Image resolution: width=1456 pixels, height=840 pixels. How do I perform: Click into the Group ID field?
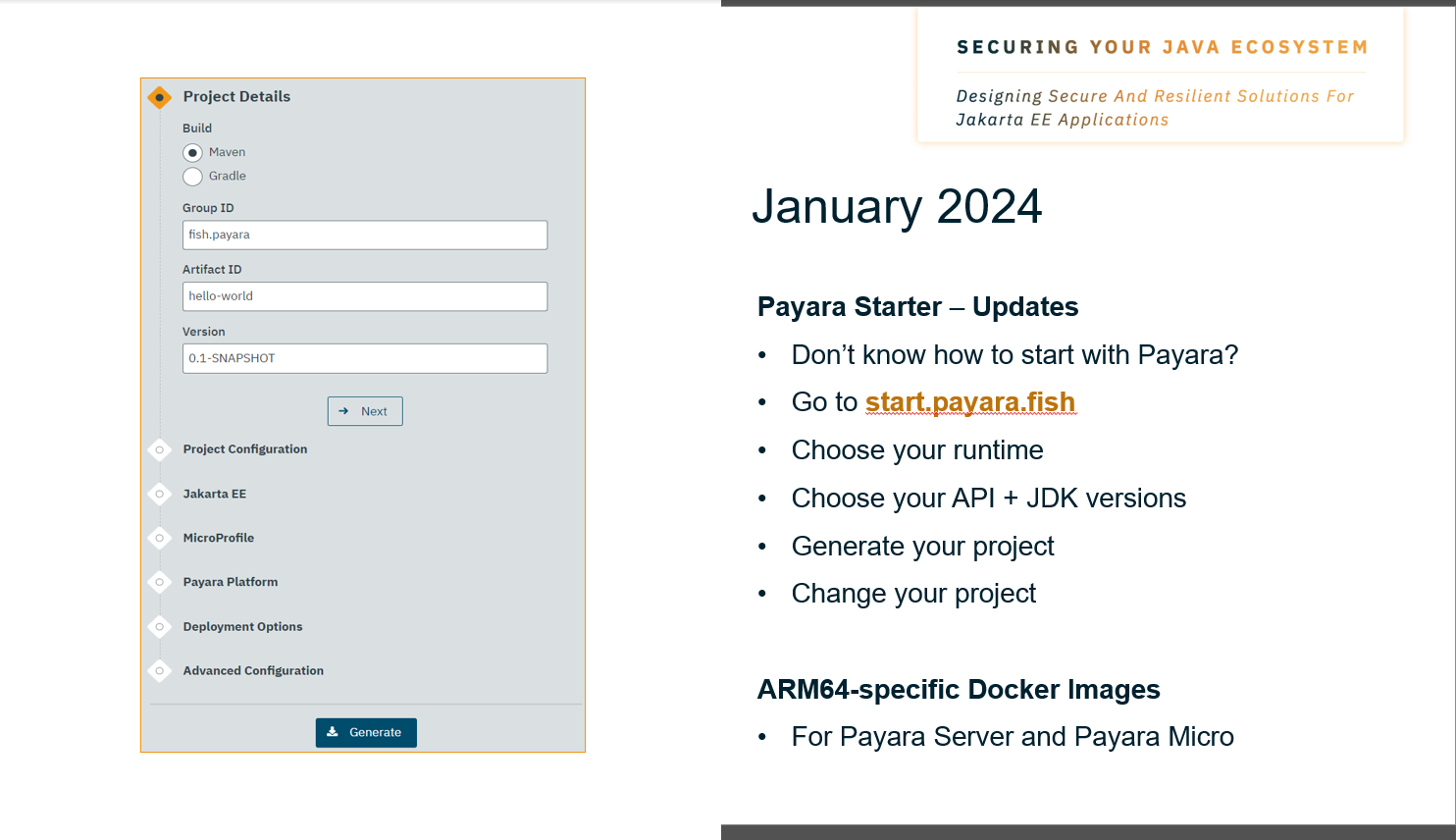point(365,236)
